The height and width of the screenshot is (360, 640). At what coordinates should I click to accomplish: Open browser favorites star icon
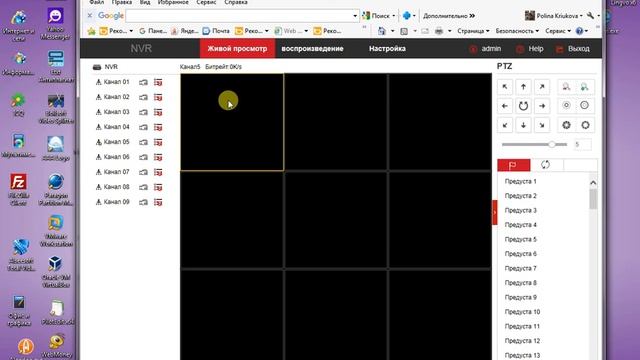(x=91, y=31)
